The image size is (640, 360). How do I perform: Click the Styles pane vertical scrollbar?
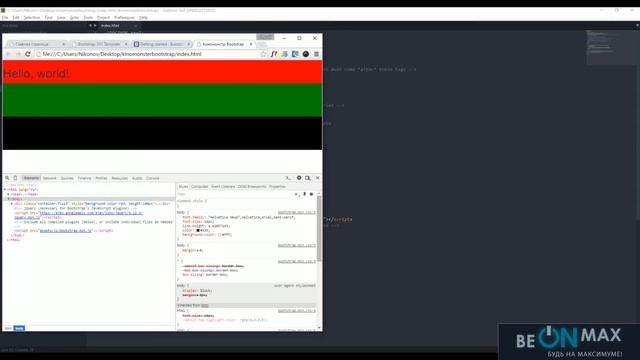[x=319, y=229]
